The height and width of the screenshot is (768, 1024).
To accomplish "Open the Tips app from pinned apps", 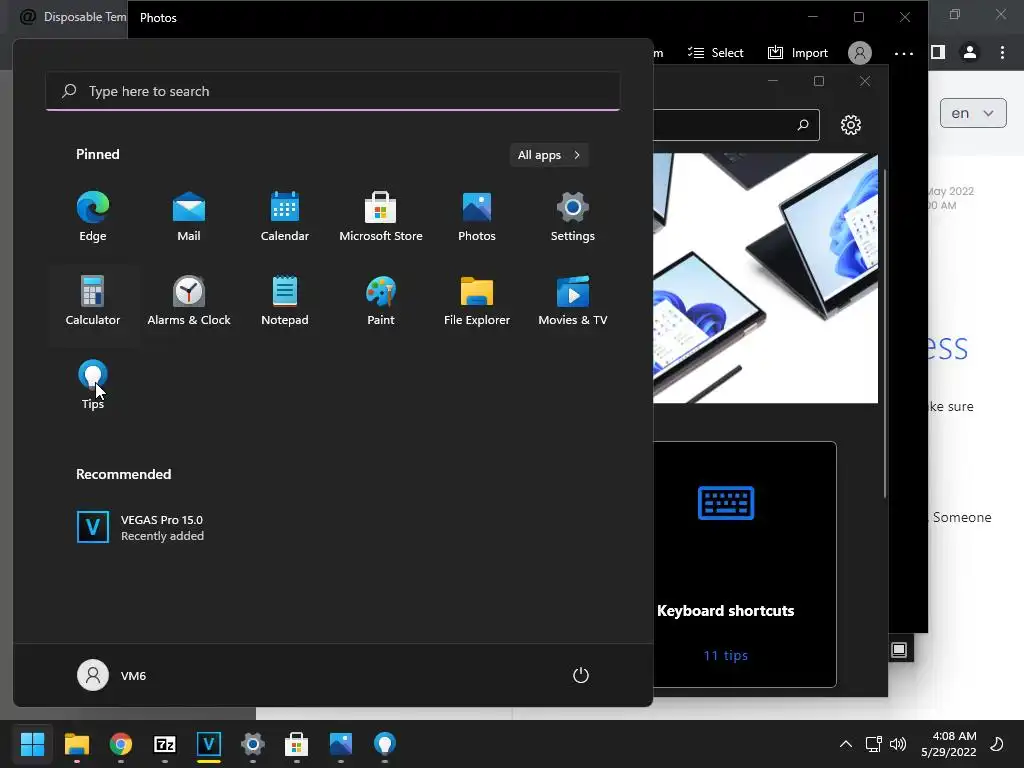I will pos(93,385).
